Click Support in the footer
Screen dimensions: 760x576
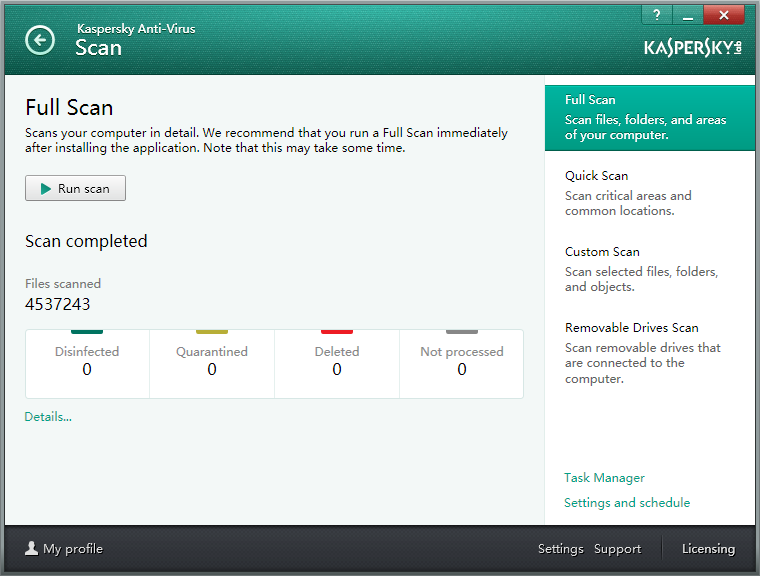(x=617, y=549)
